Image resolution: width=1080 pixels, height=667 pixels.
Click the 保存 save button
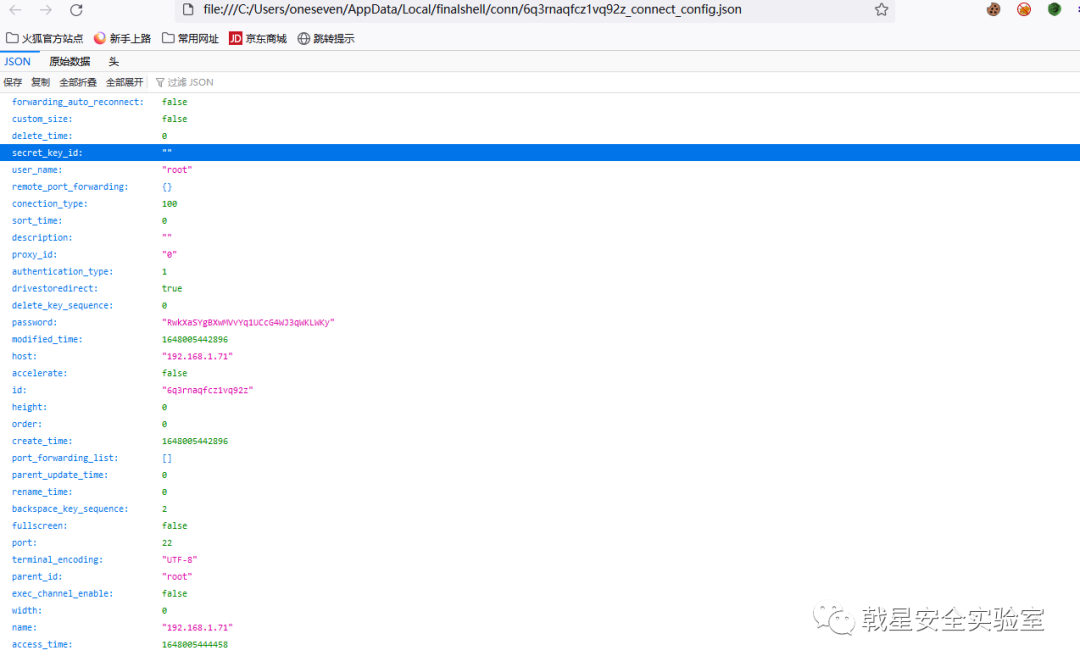click(x=12, y=82)
